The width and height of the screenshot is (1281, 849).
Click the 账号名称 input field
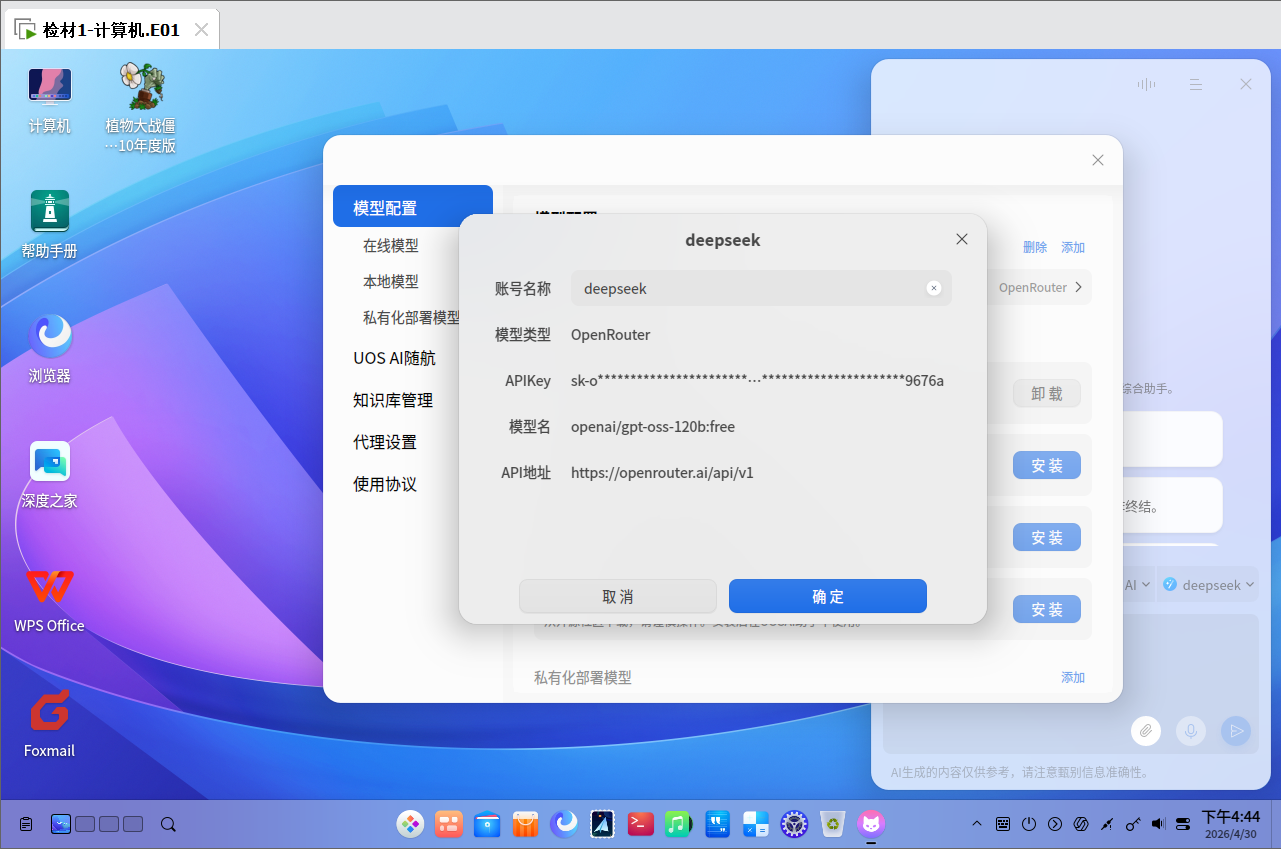761,288
